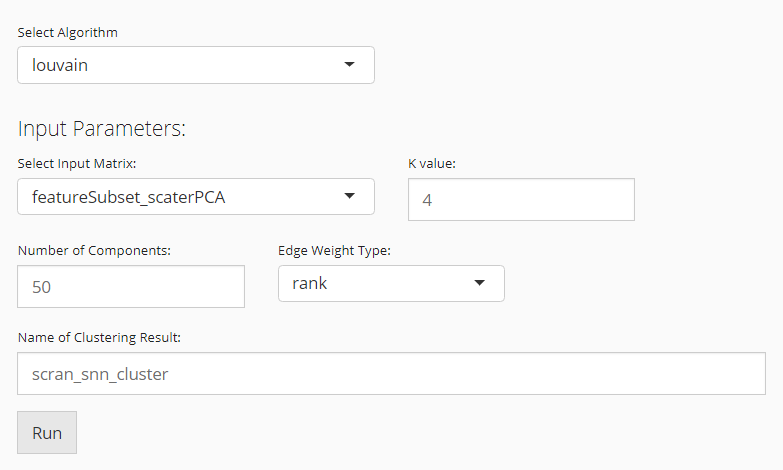
Task: Click the arrow beside rank
Action: (x=479, y=283)
